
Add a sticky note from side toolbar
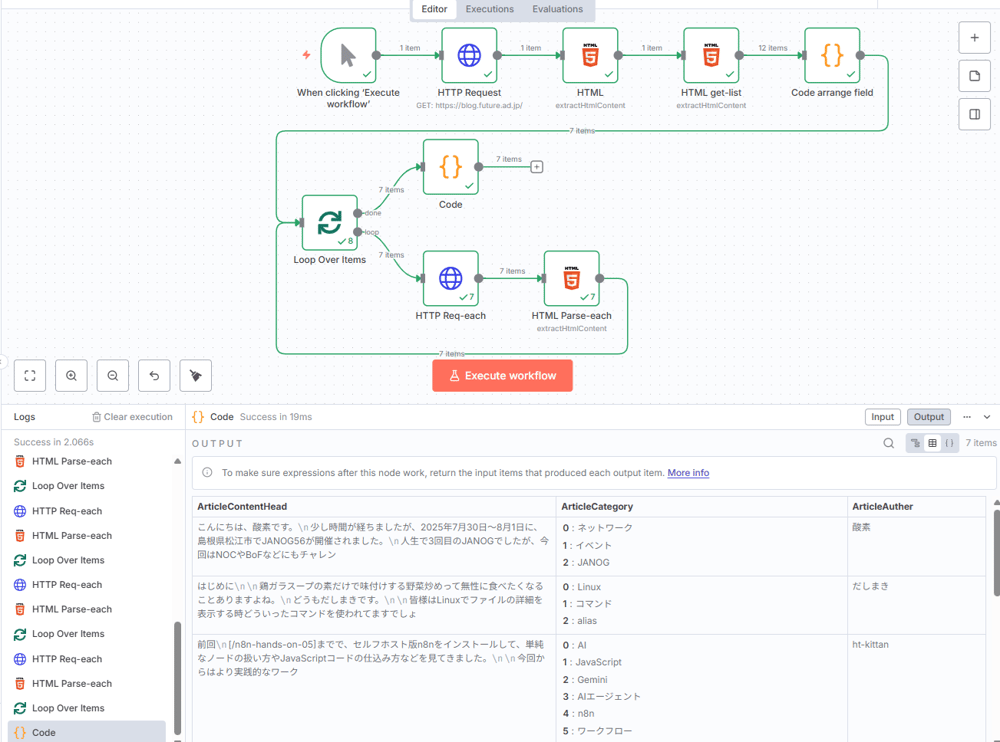[x=975, y=77]
